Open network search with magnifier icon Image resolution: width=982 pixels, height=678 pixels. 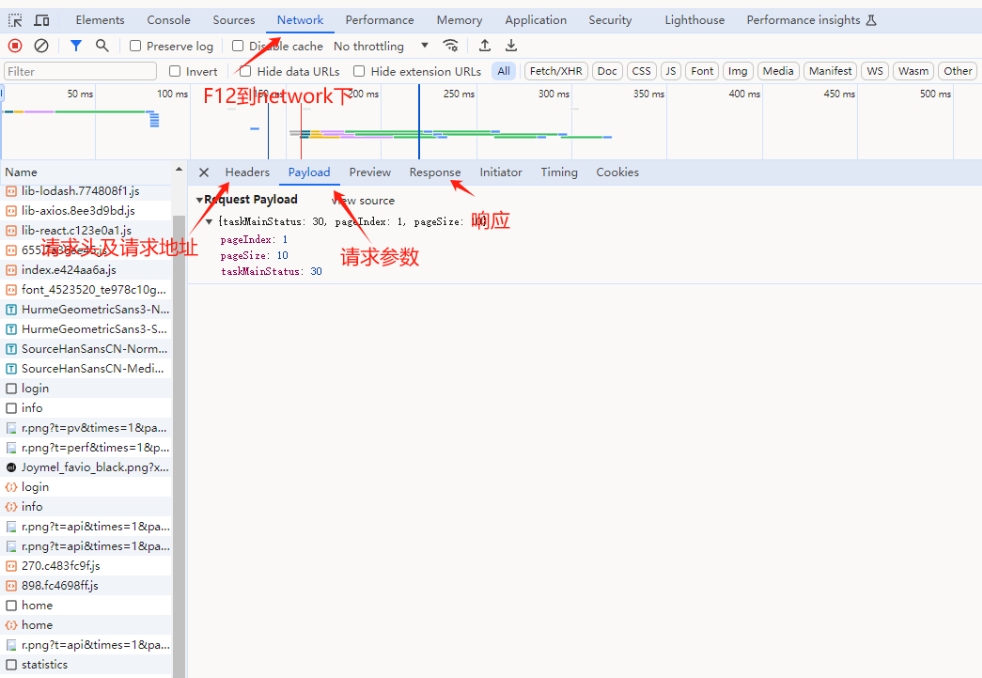[x=102, y=46]
